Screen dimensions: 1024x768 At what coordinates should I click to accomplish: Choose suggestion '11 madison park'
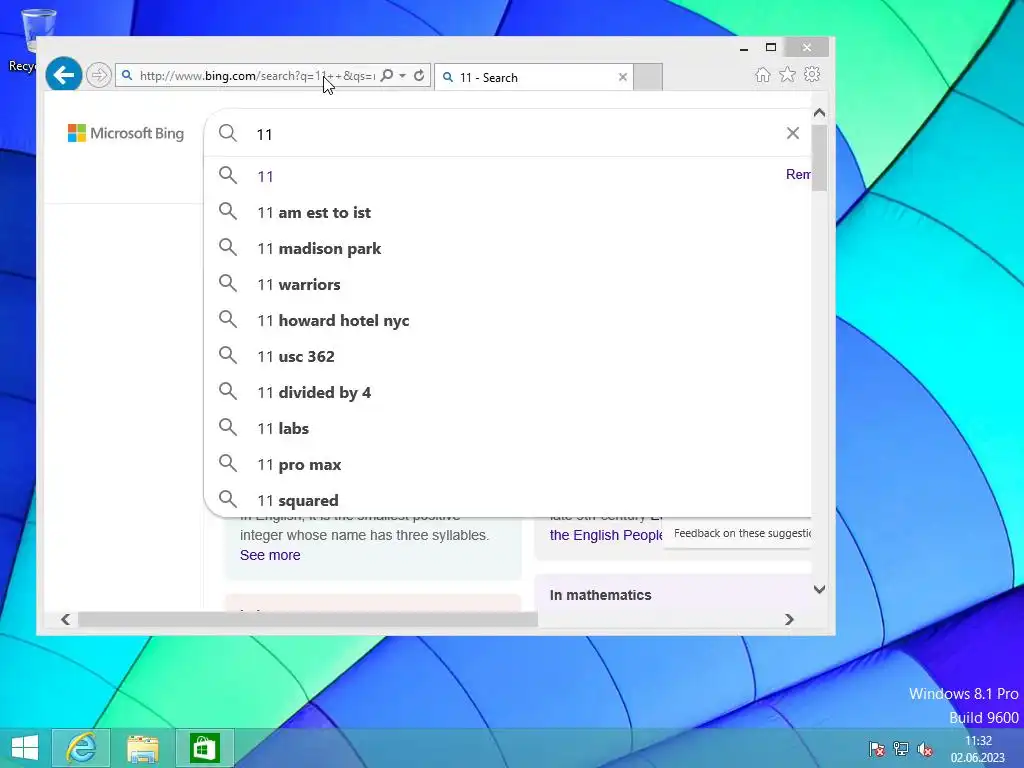(x=319, y=248)
